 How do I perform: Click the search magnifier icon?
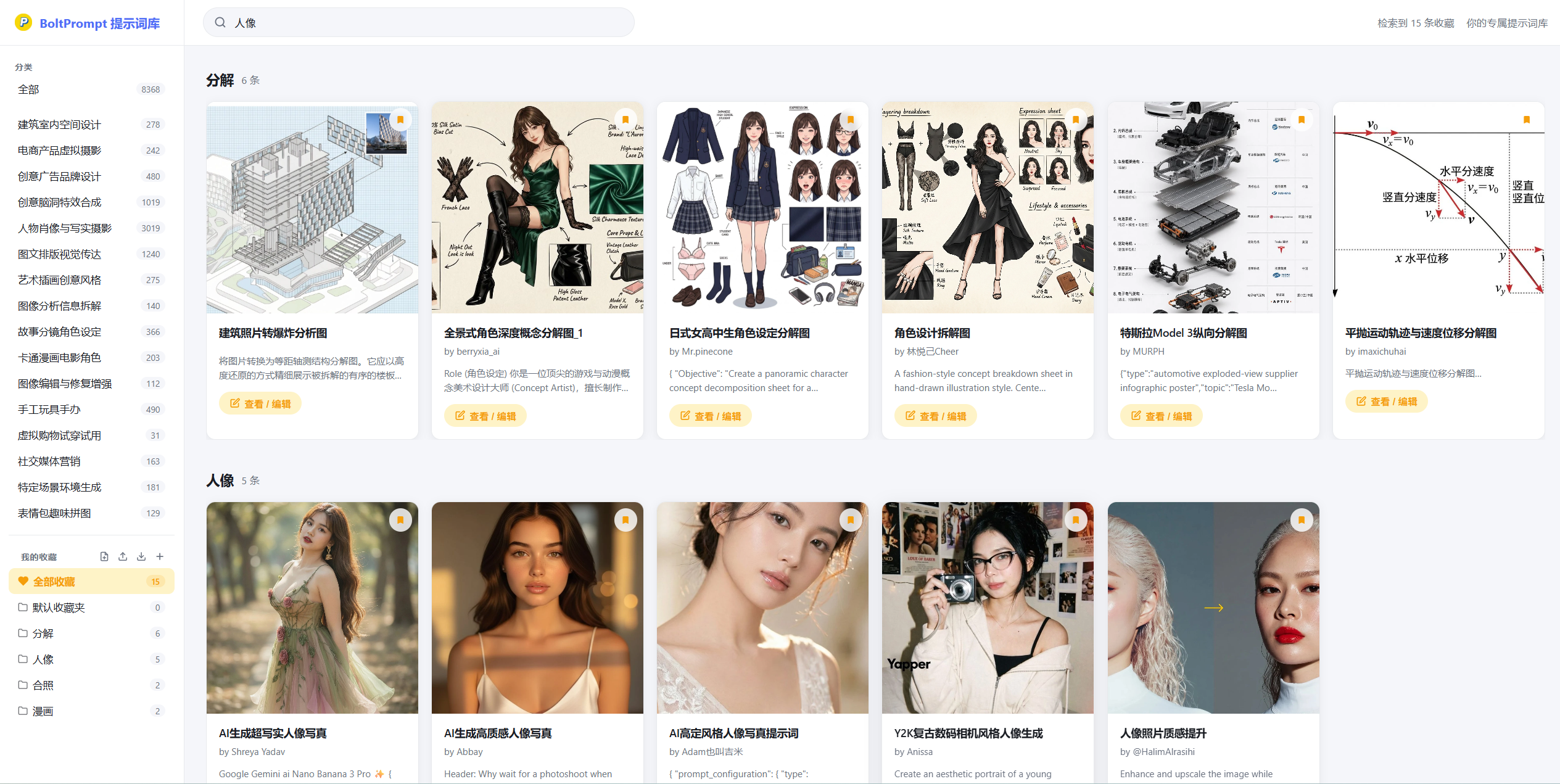[x=220, y=23]
